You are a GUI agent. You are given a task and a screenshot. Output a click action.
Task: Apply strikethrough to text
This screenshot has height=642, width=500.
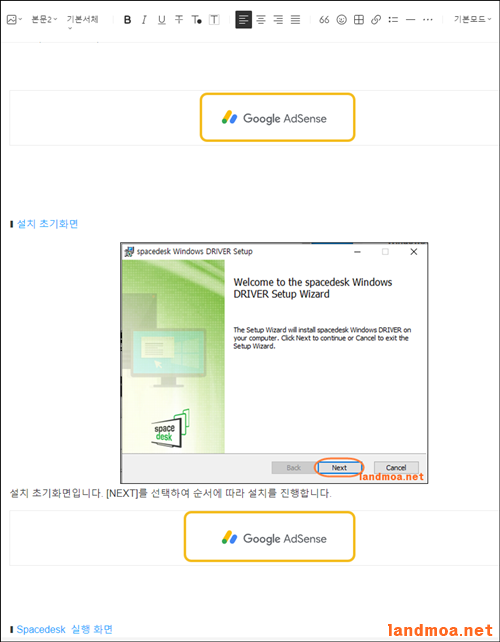pyautogui.click(x=179, y=20)
